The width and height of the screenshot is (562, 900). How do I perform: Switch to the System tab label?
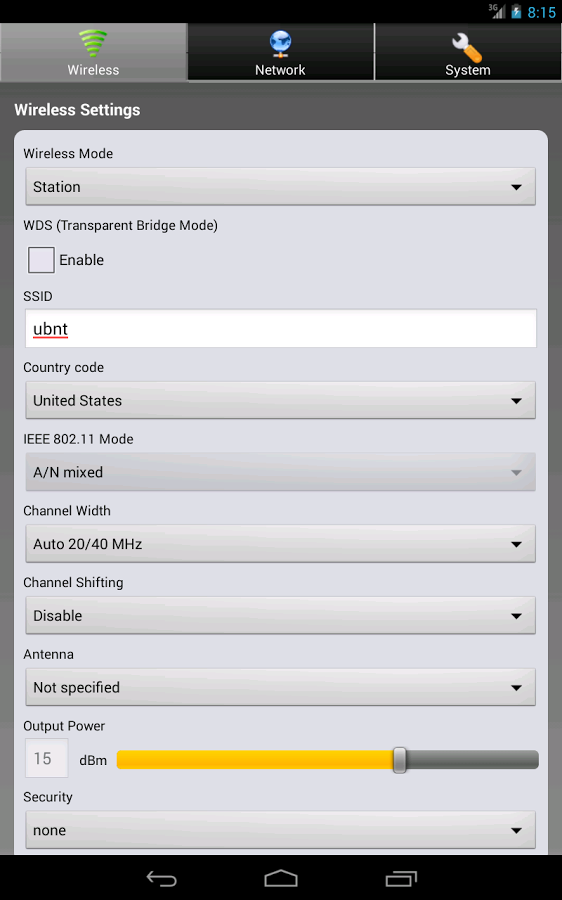[468, 70]
